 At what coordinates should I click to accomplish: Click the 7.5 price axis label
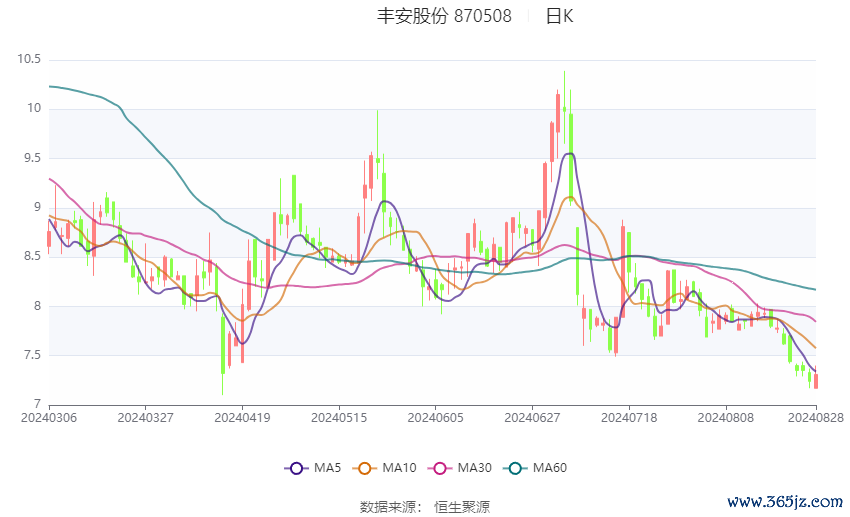pyautogui.click(x=33, y=355)
